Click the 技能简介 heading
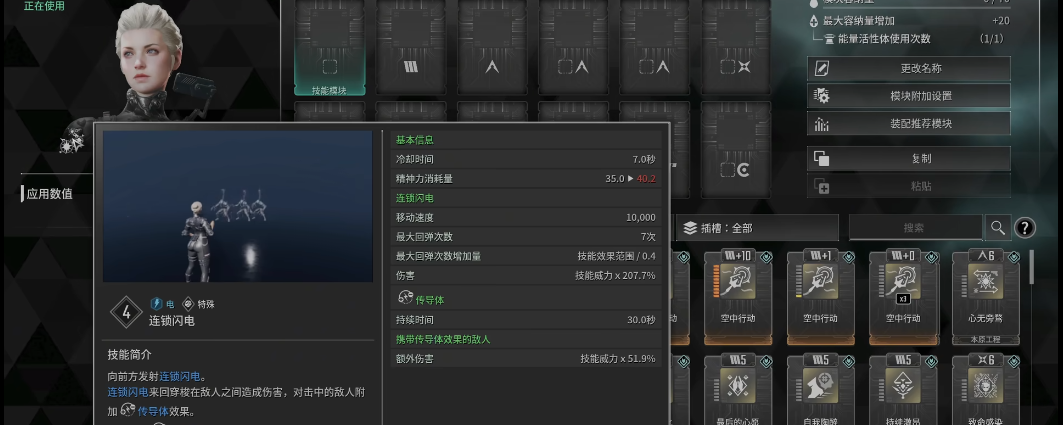 (129, 355)
